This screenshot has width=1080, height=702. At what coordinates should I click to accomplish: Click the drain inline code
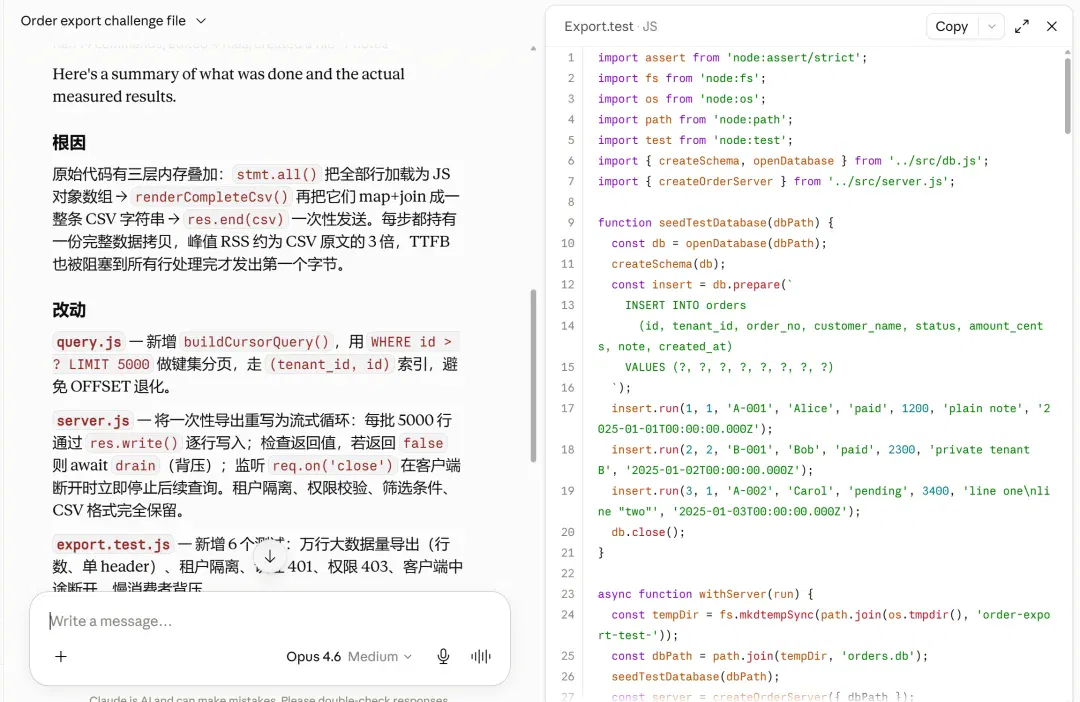[x=135, y=466]
